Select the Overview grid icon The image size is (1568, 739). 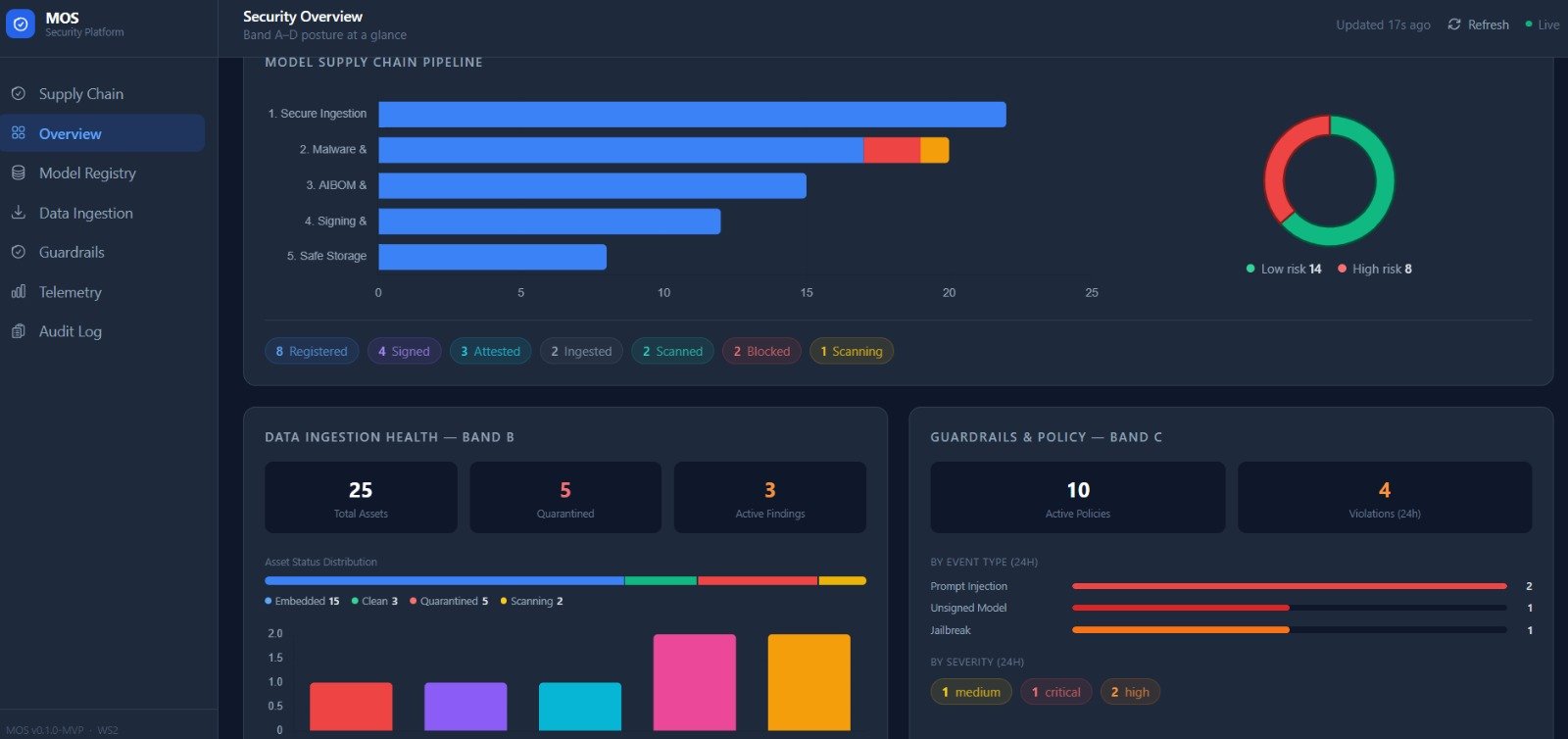coord(18,133)
